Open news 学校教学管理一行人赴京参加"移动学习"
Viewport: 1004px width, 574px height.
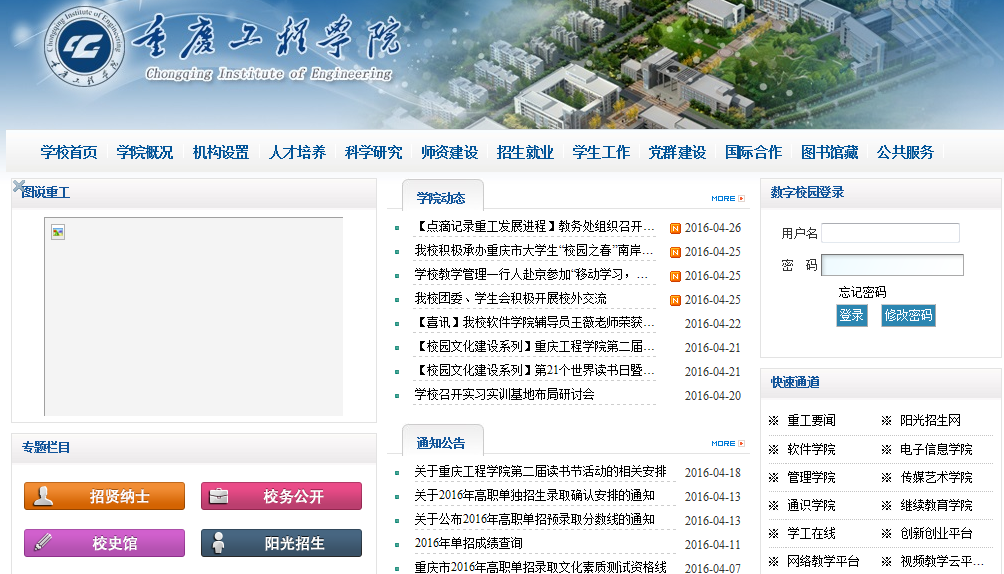tap(531, 274)
